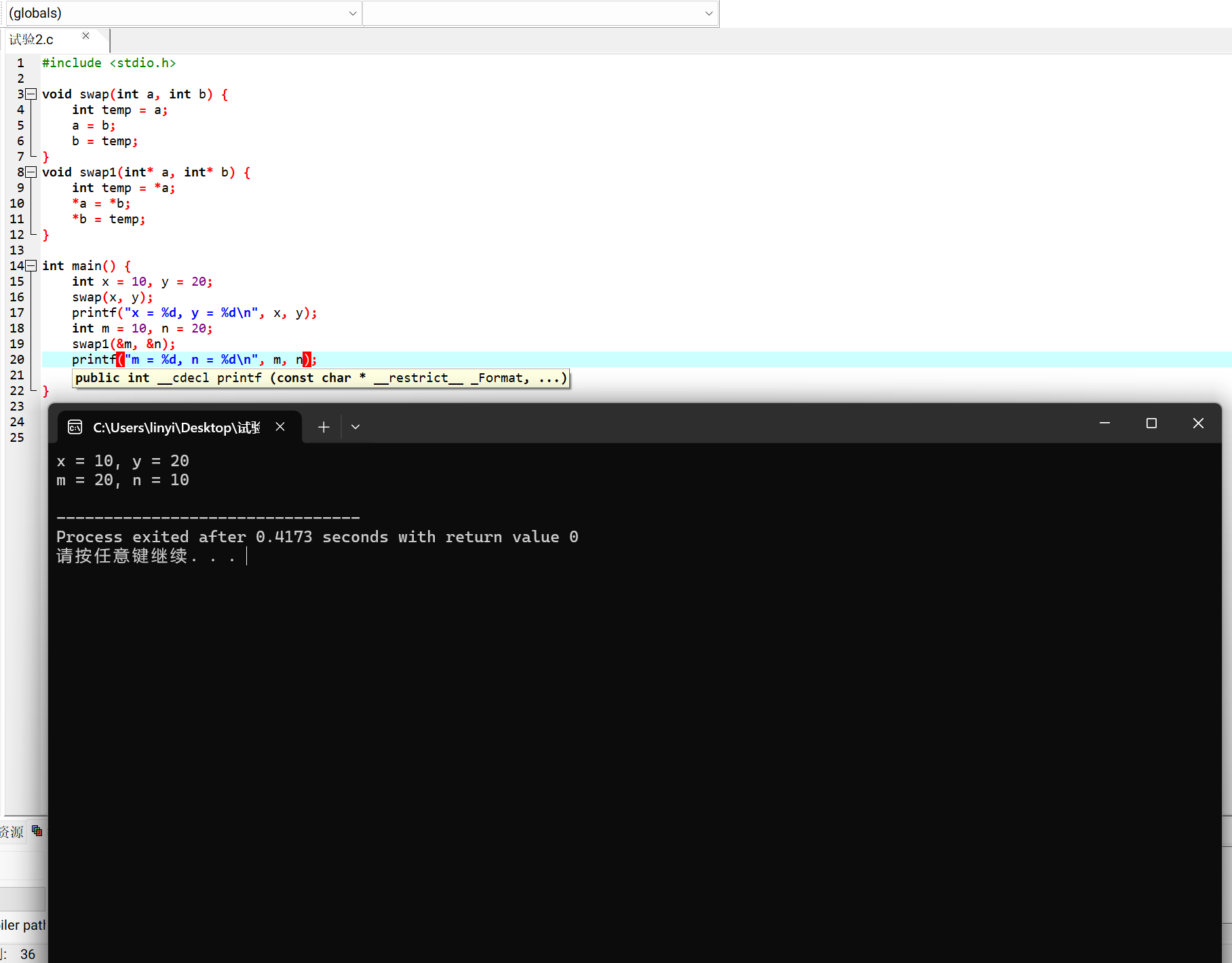Click the 'Process exited after 0.4173 seconds' line
Screen dimensions: 1232x963
click(317, 537)
